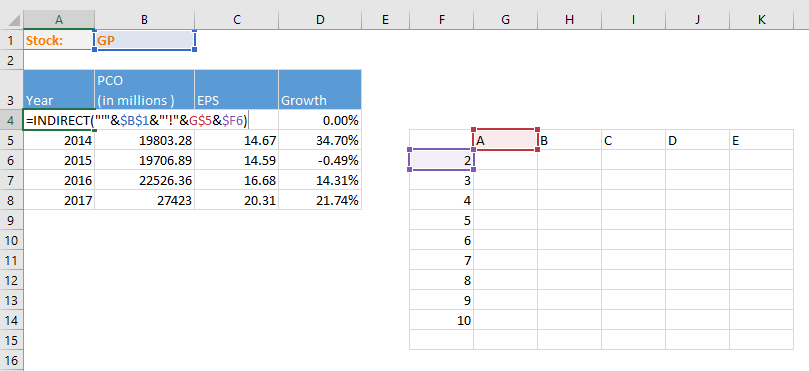Click the helper cell with number 6
809x371 pixels.
click(x=441, y=240)
